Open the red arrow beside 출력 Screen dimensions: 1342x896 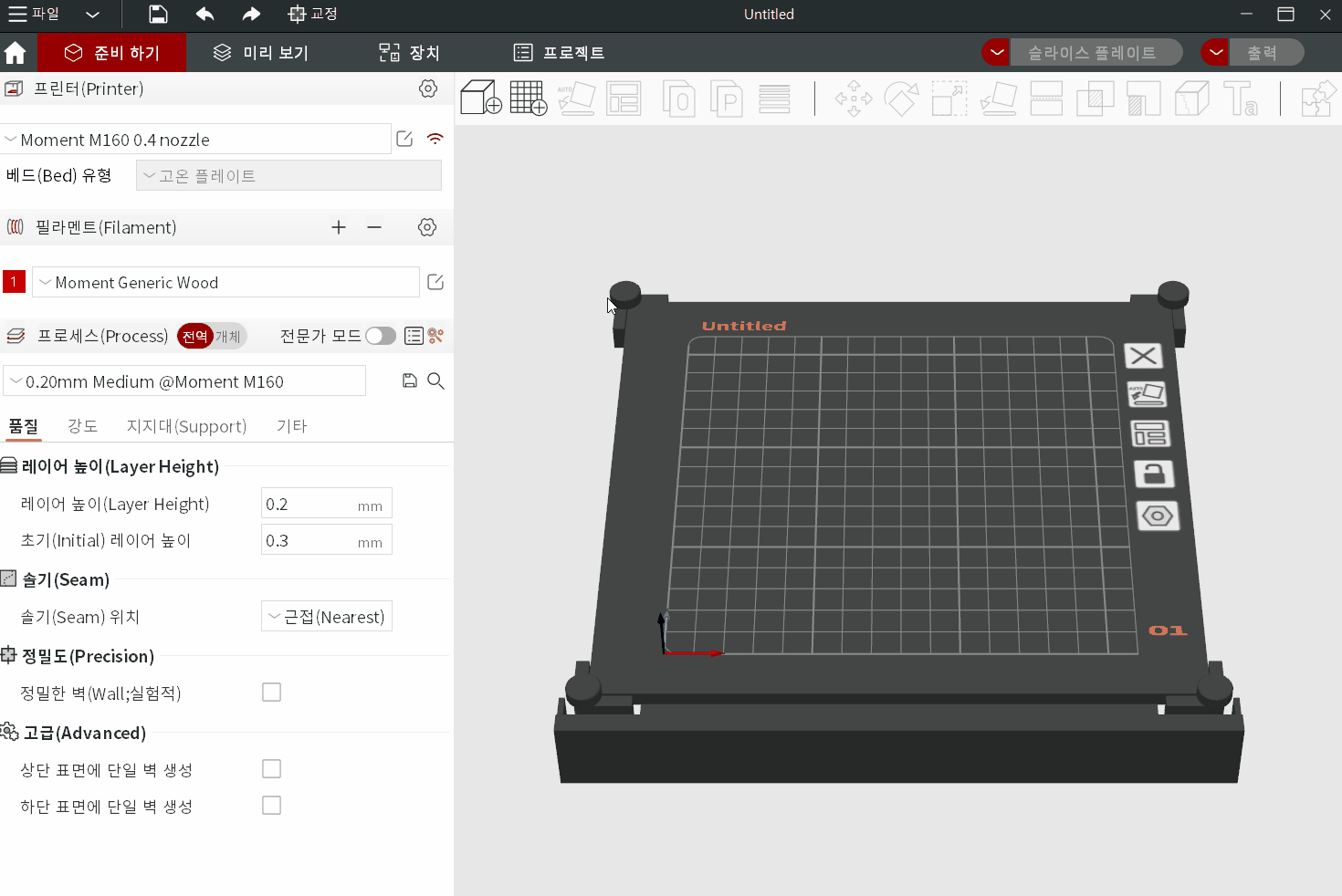pos(1215,52)
